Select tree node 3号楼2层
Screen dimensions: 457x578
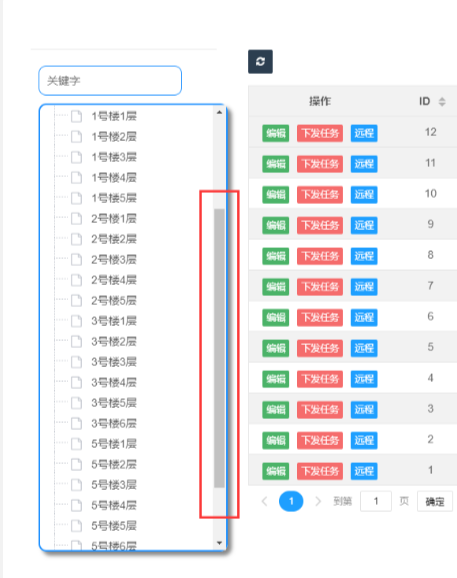(x=114, y=341)
